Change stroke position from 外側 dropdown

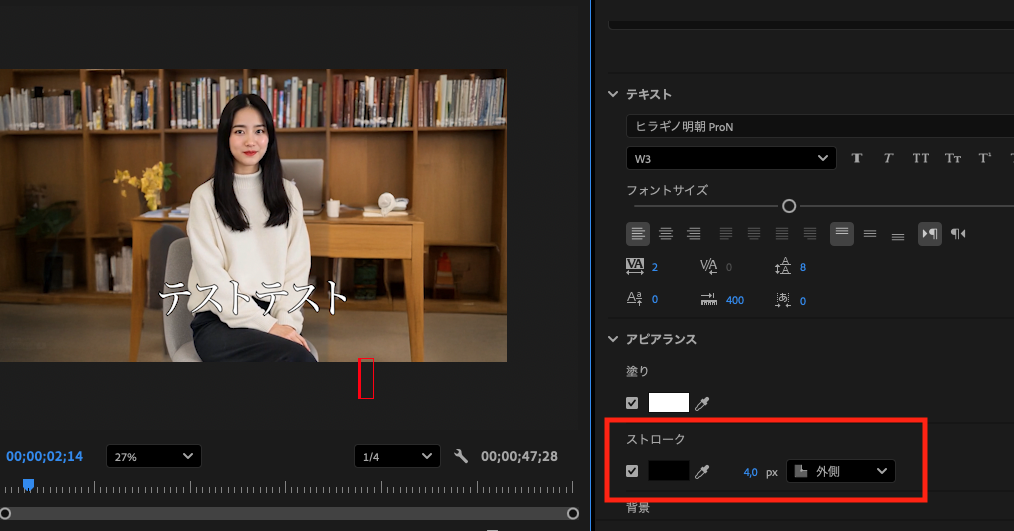click(840, 471)
